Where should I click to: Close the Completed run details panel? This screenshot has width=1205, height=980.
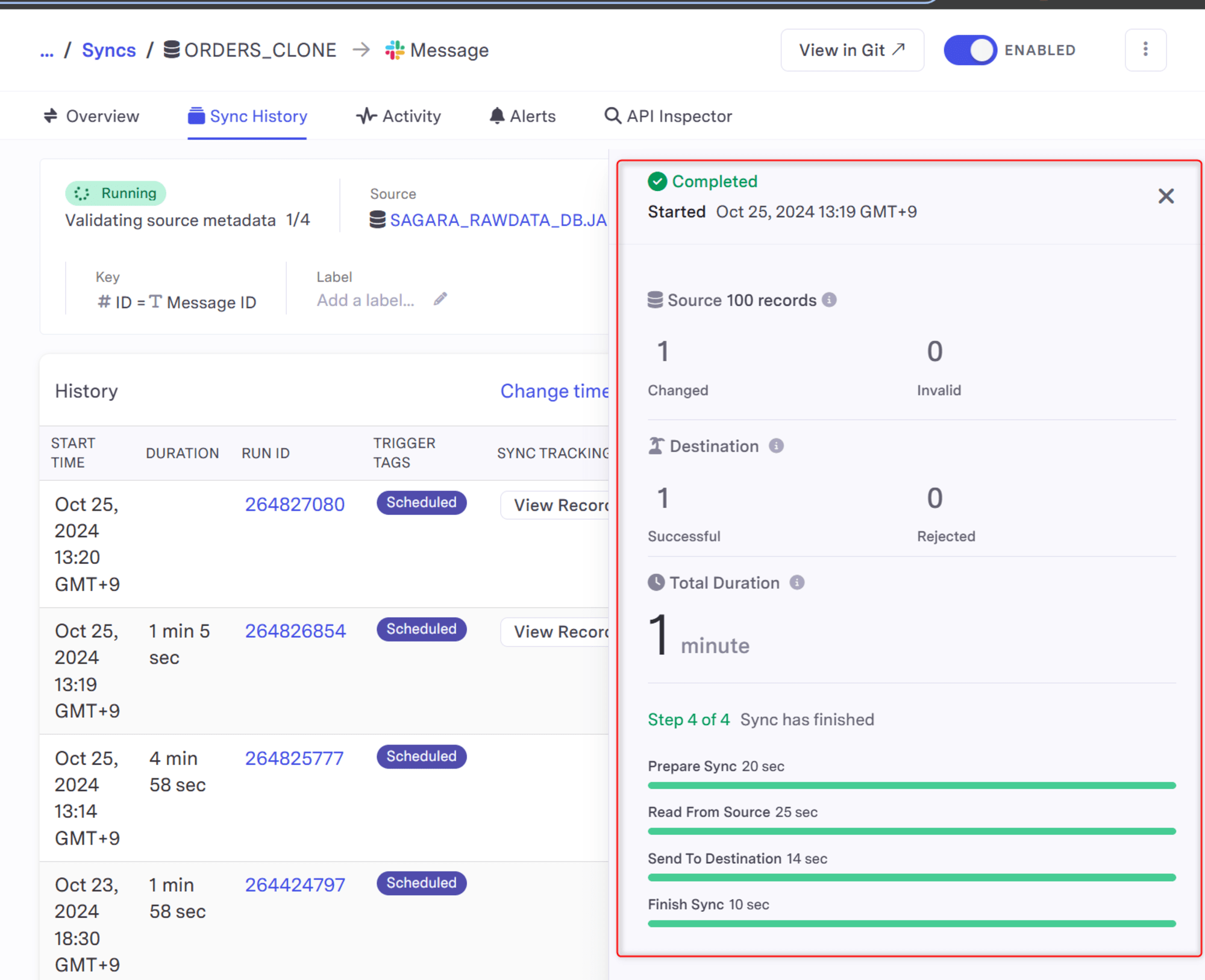(1166, 196)
